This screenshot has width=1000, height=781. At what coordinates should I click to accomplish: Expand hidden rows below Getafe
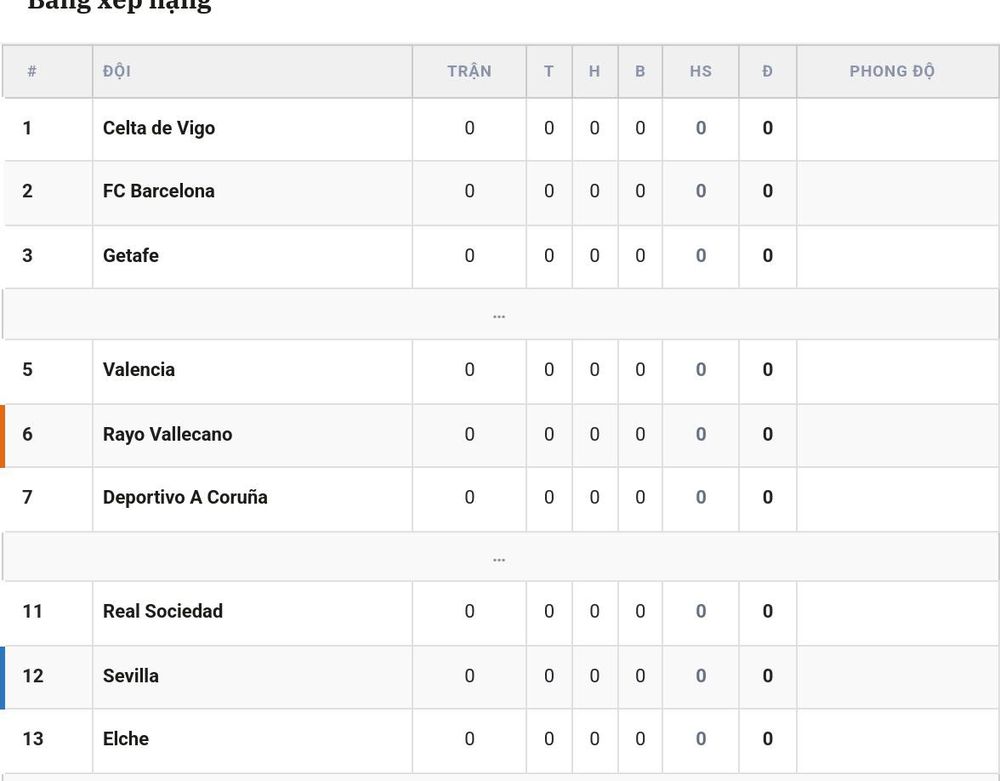tap(500, 314)
